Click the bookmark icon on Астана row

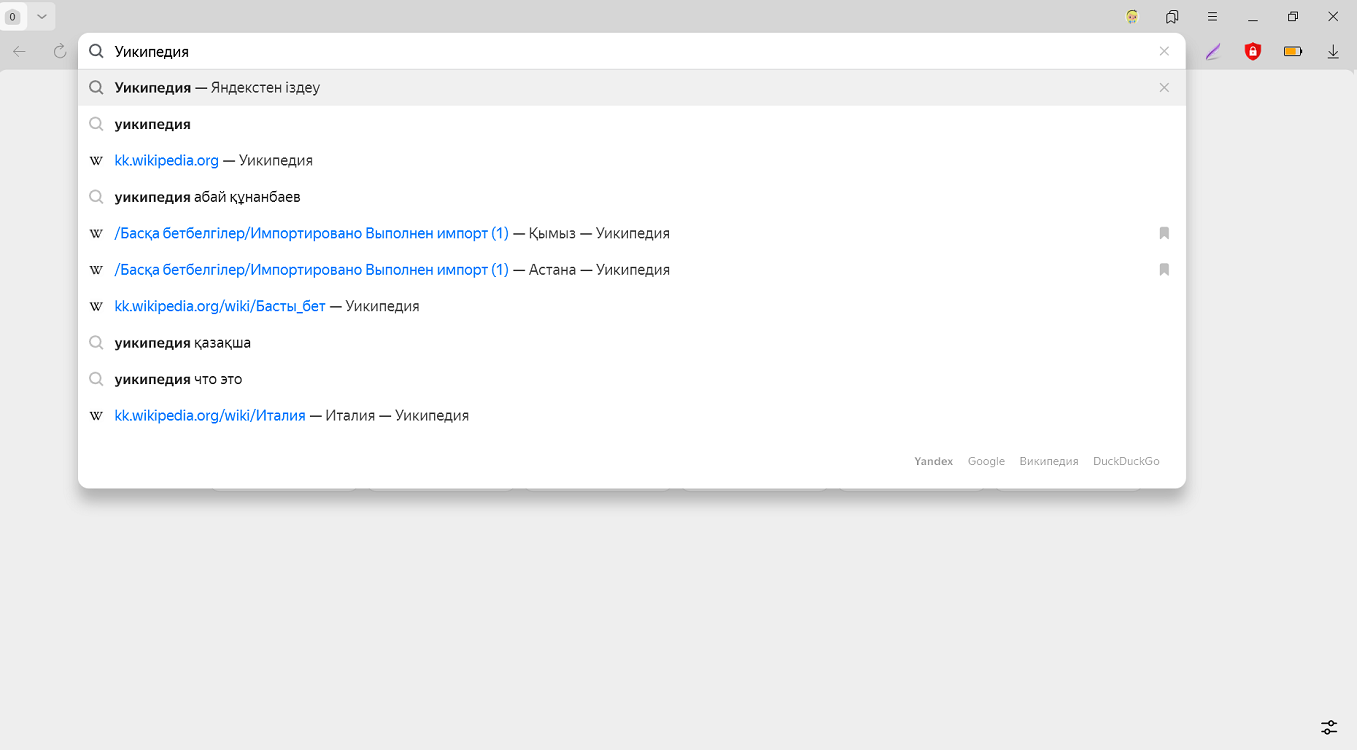[1164, 270]
